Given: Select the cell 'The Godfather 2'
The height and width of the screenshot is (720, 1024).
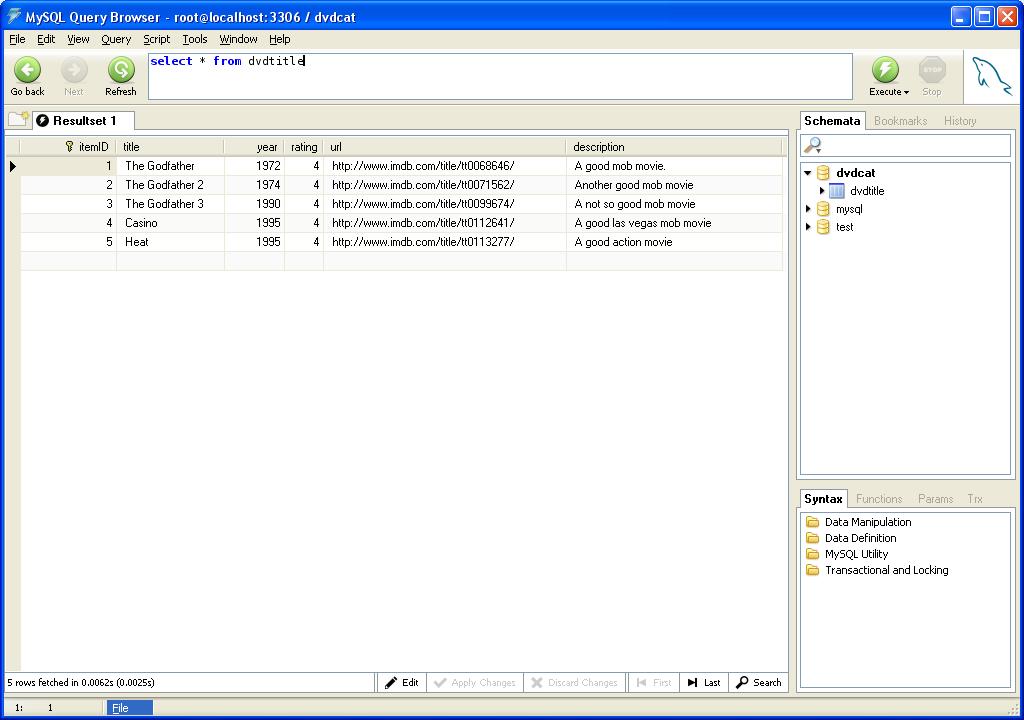Looking at the screenshot, I should [170, 185].
